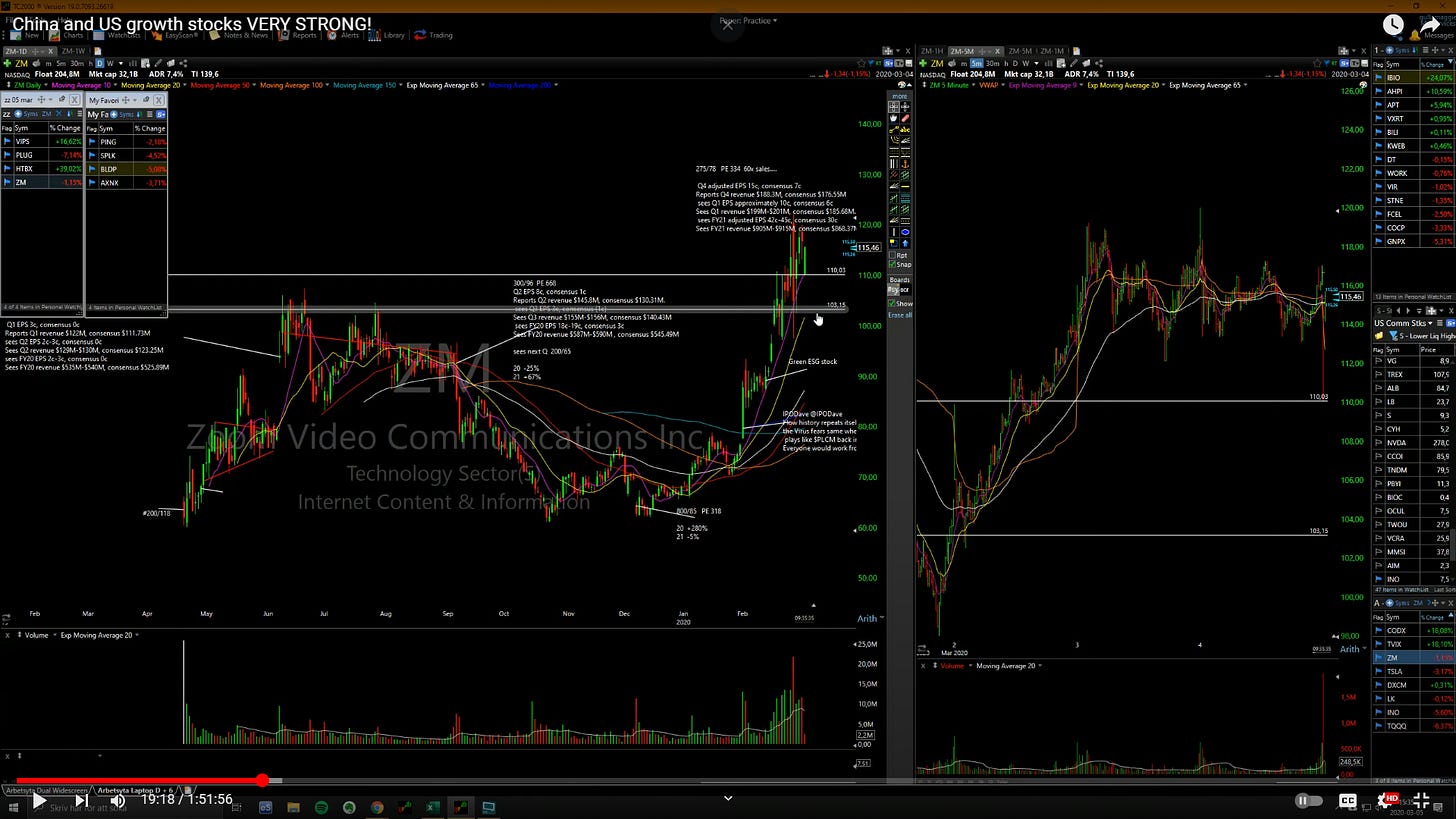Sort left watchlist by % Change header

coord(66,128)
